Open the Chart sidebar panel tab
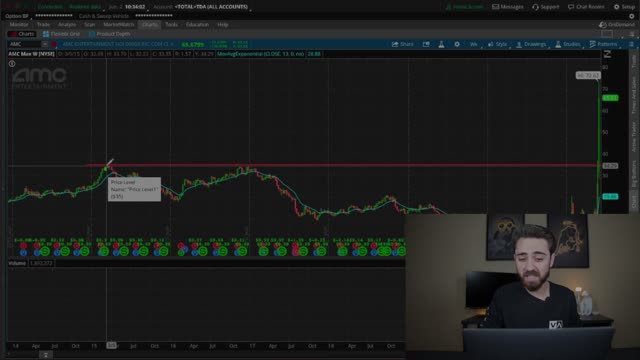The image size is (640, 360). (633, 201)
